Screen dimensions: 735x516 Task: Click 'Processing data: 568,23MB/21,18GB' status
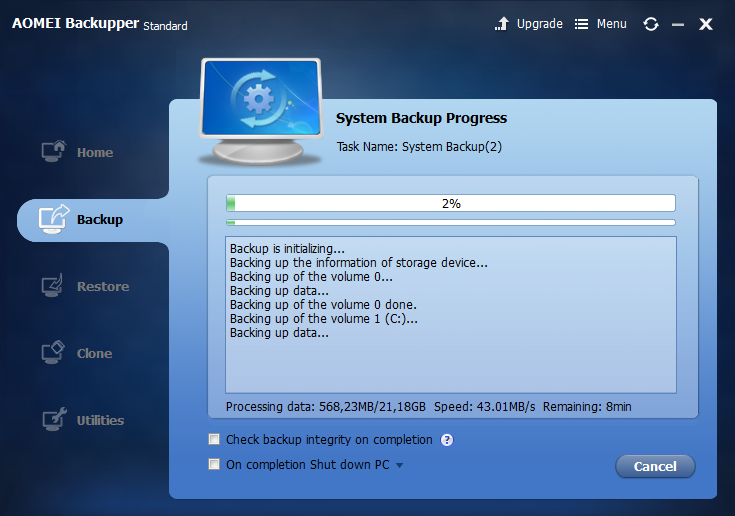click(325, 406)
